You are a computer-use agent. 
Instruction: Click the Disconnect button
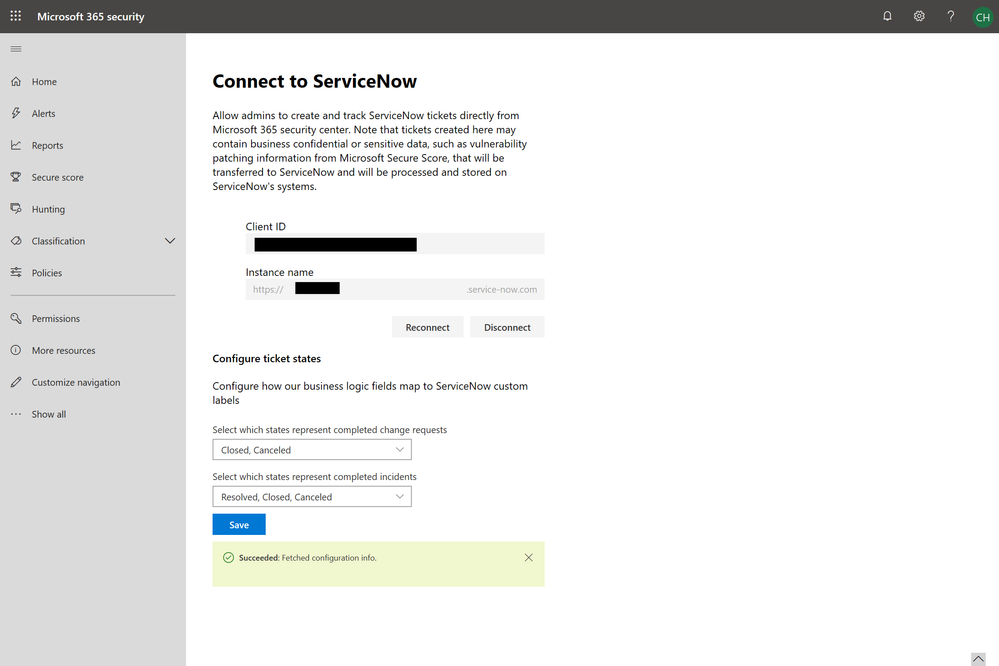coord(507,327)
